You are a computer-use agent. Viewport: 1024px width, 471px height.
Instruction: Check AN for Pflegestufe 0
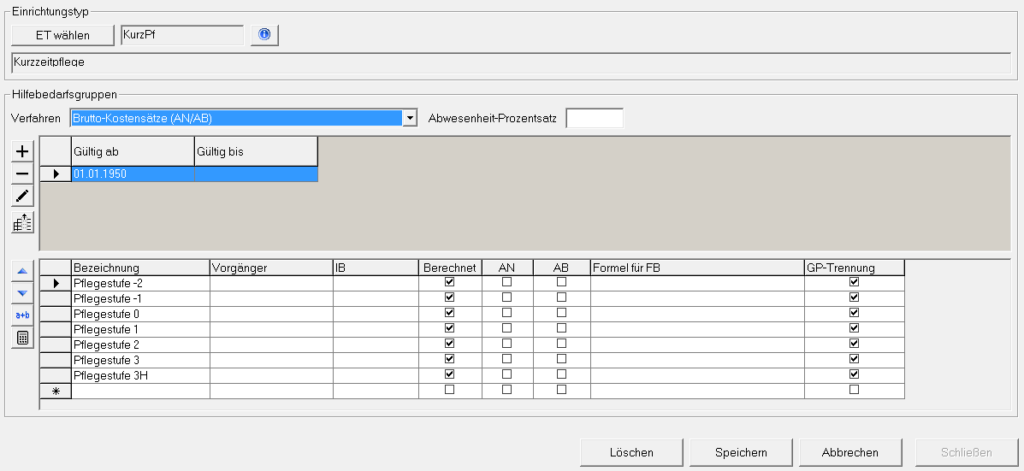coord(506,313)
